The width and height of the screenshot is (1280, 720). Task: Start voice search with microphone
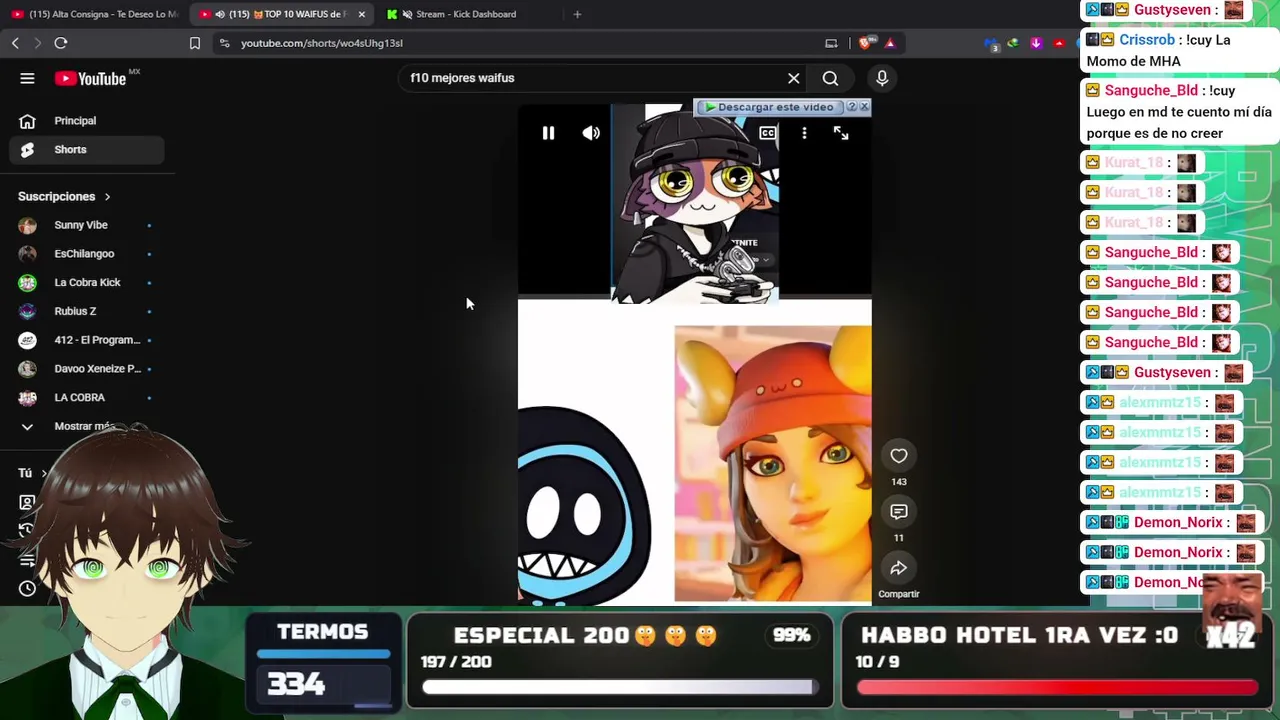point(882,78)
